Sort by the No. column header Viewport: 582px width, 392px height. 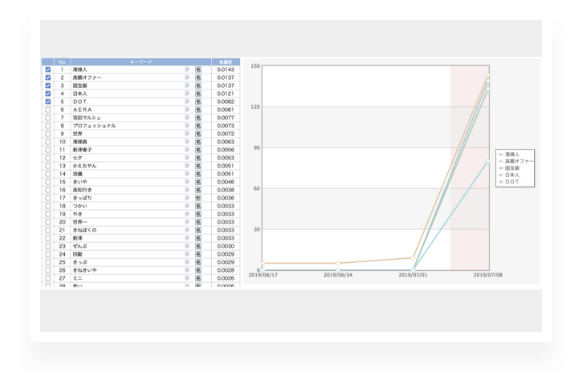(62, 62)
